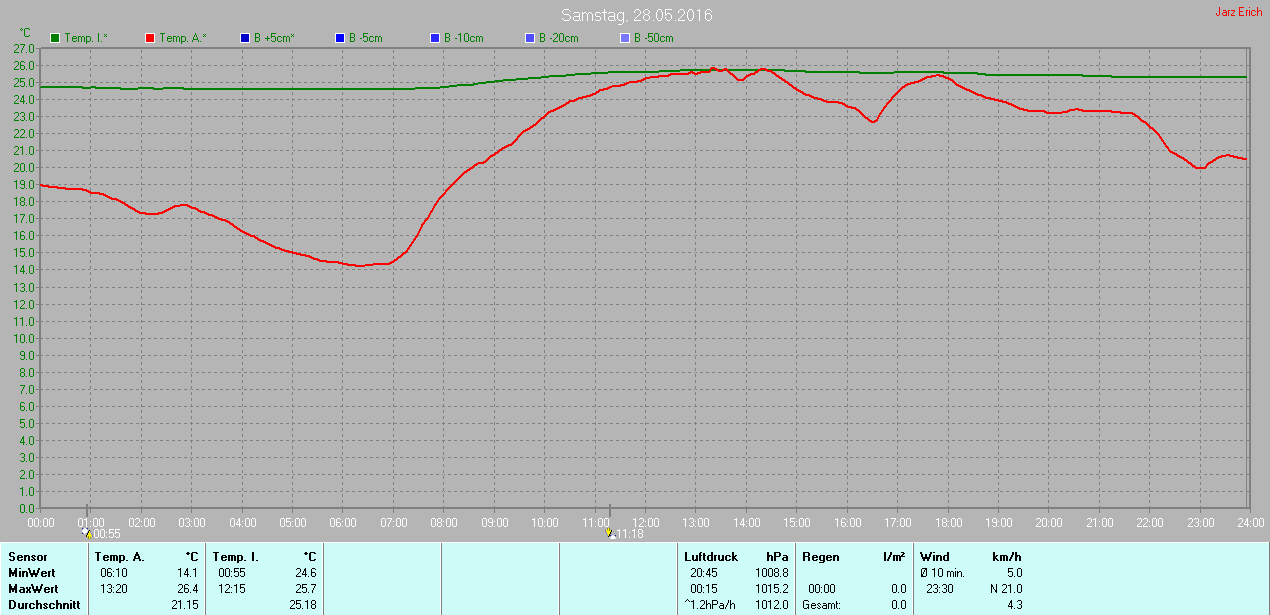
Task: Click the 'l/m²' rain unit header
Action: coord(895,557)
